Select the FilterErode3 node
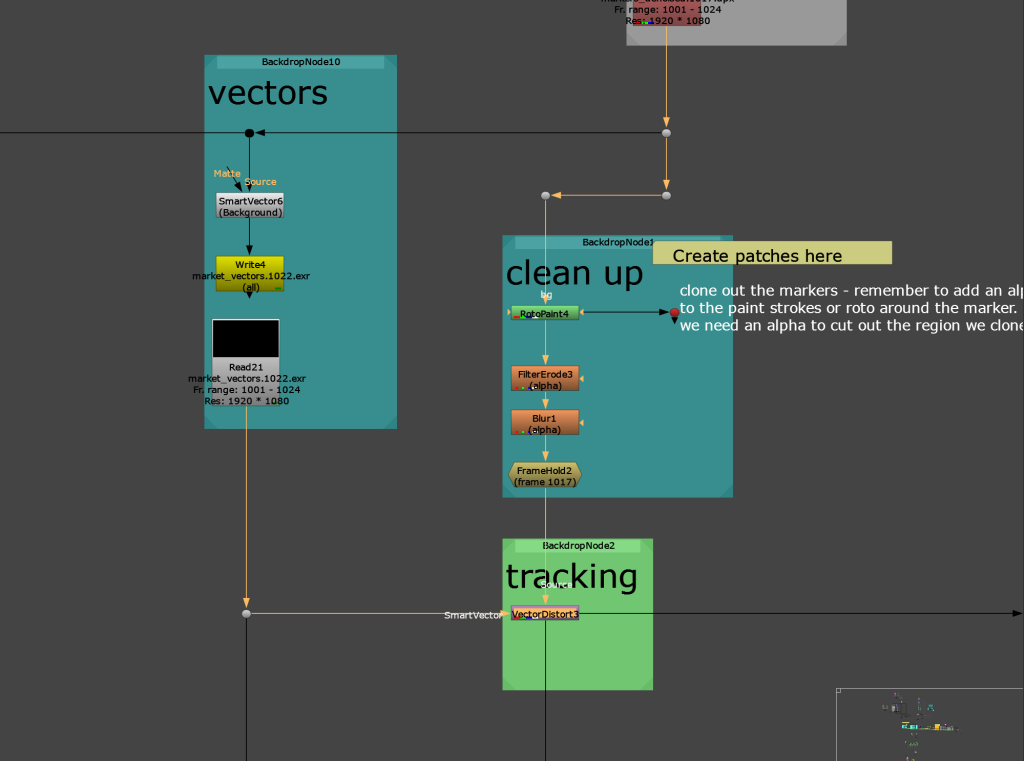The height and width of the screenshot is (761, 1024). click(x=545, y=379)
